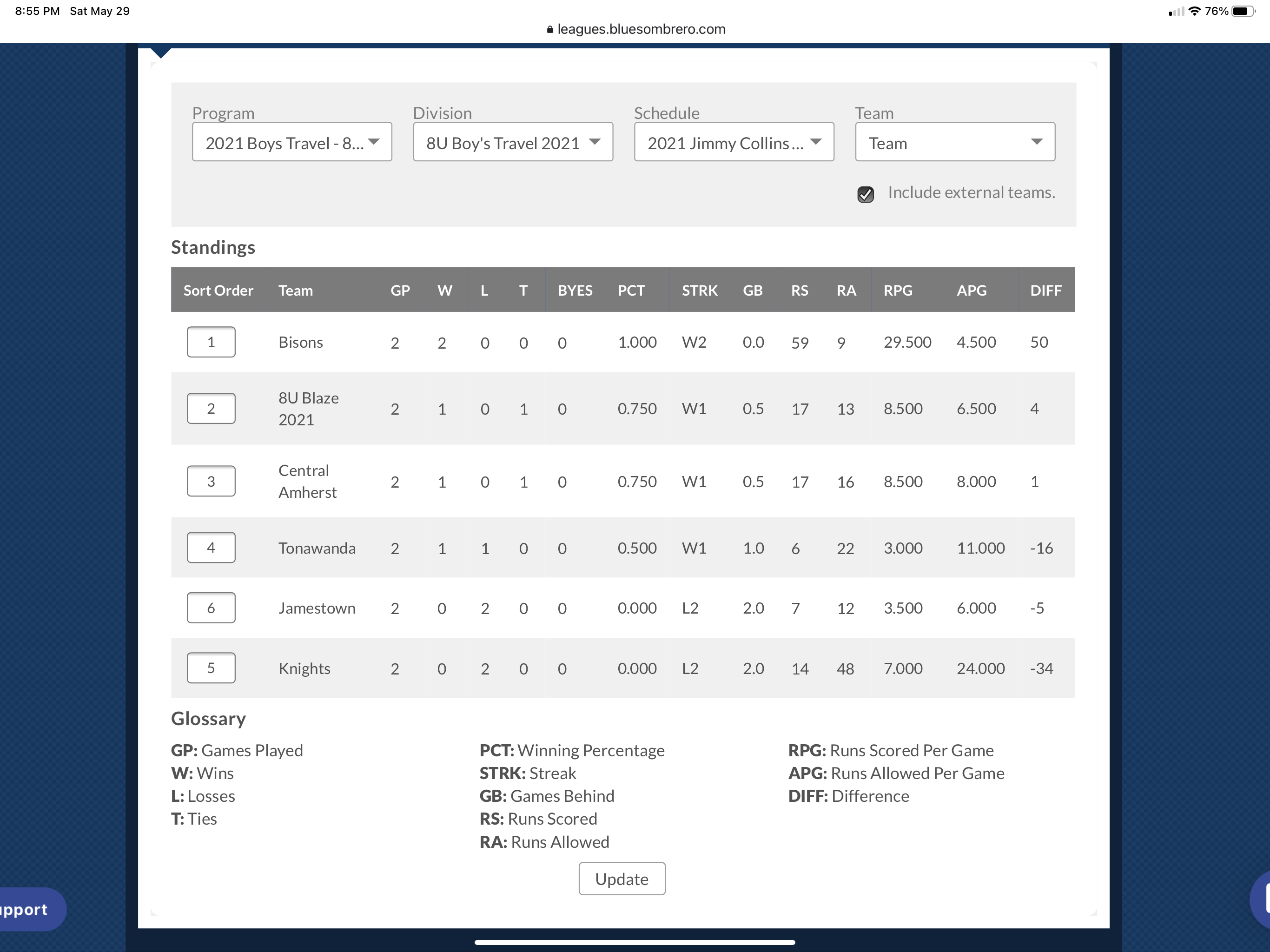Select the Tonawanda team name
Viewport: 1270px width, 952px height.
pyautogui.click(x=317, y=548)
